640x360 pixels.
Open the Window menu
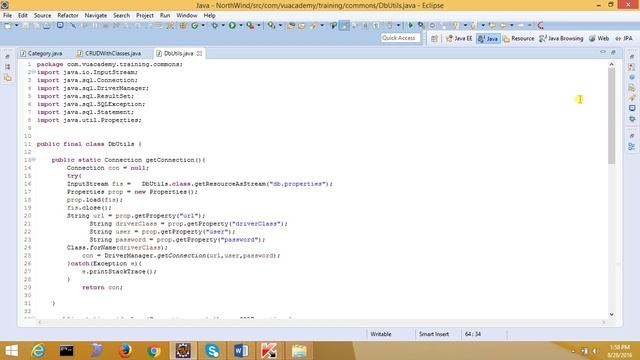187,15
